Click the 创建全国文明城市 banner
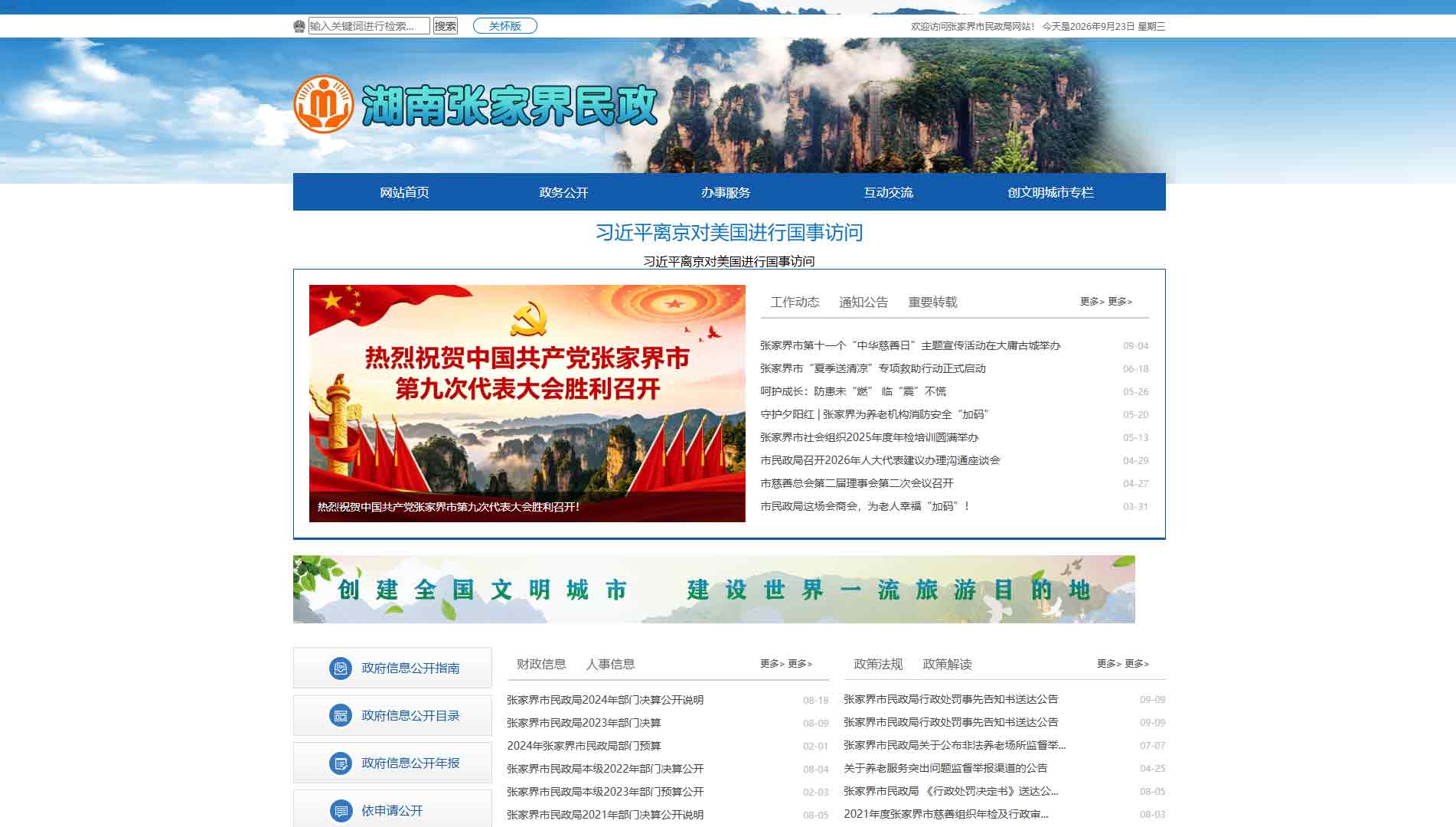Viewport: 1456px width, 827px height. pos(714,589)
